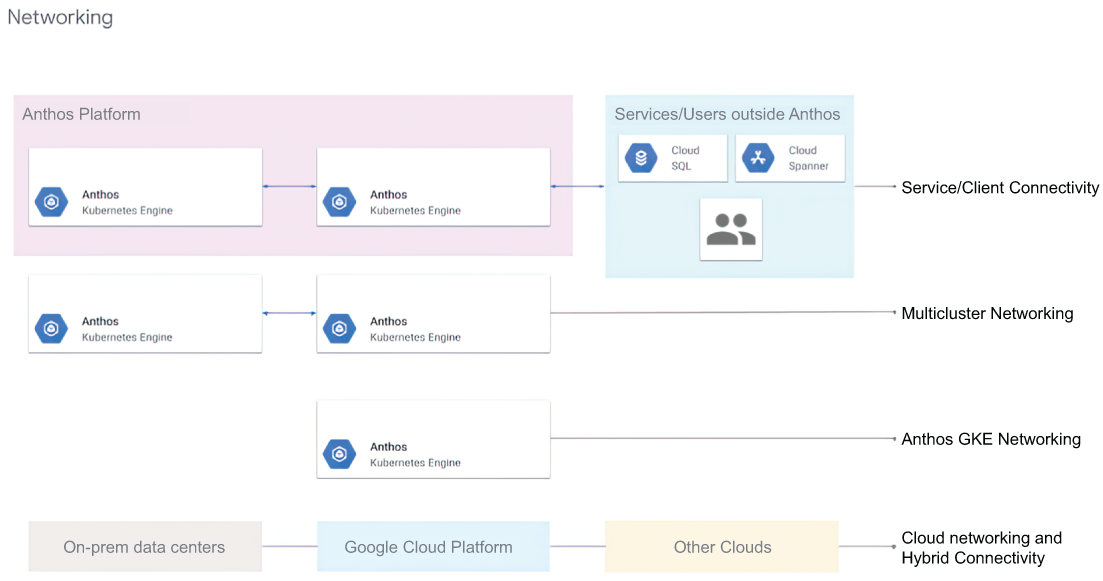
Task: Click "Cloud networking and Hybrid Connectivity" label
Action: (x=981, y=548)
